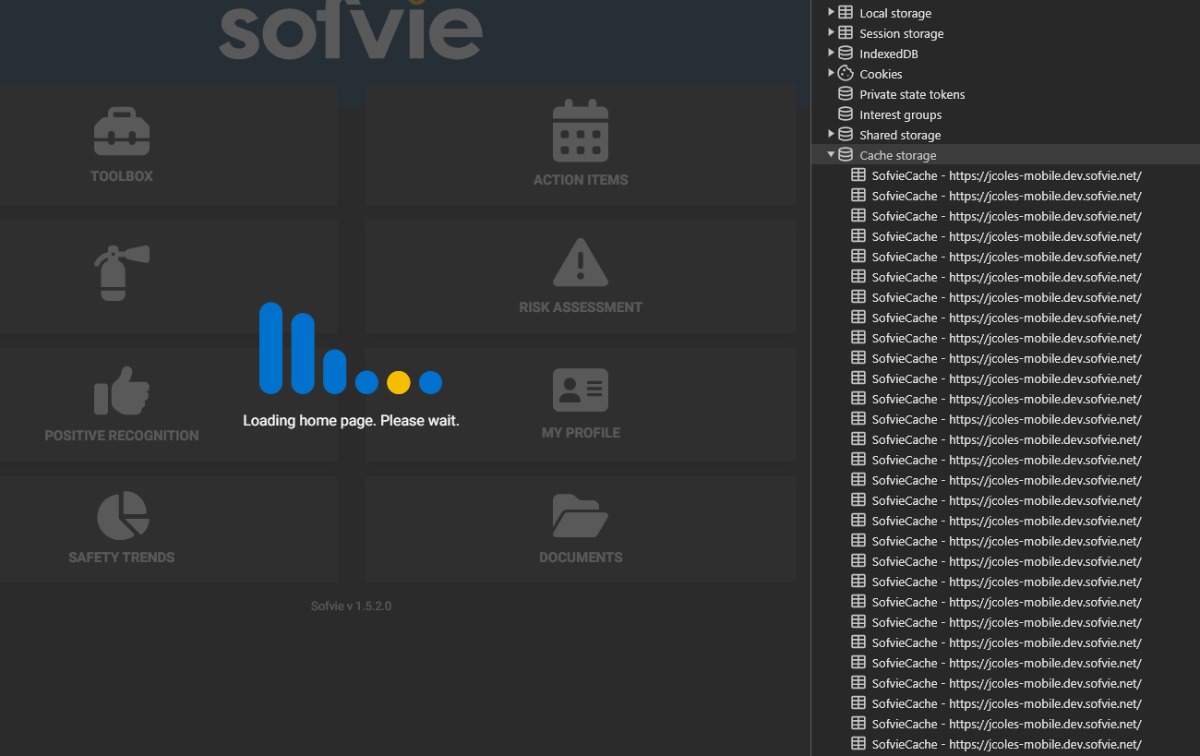
Task: Expand the Cookies arrow
Action: coord(831,74)
